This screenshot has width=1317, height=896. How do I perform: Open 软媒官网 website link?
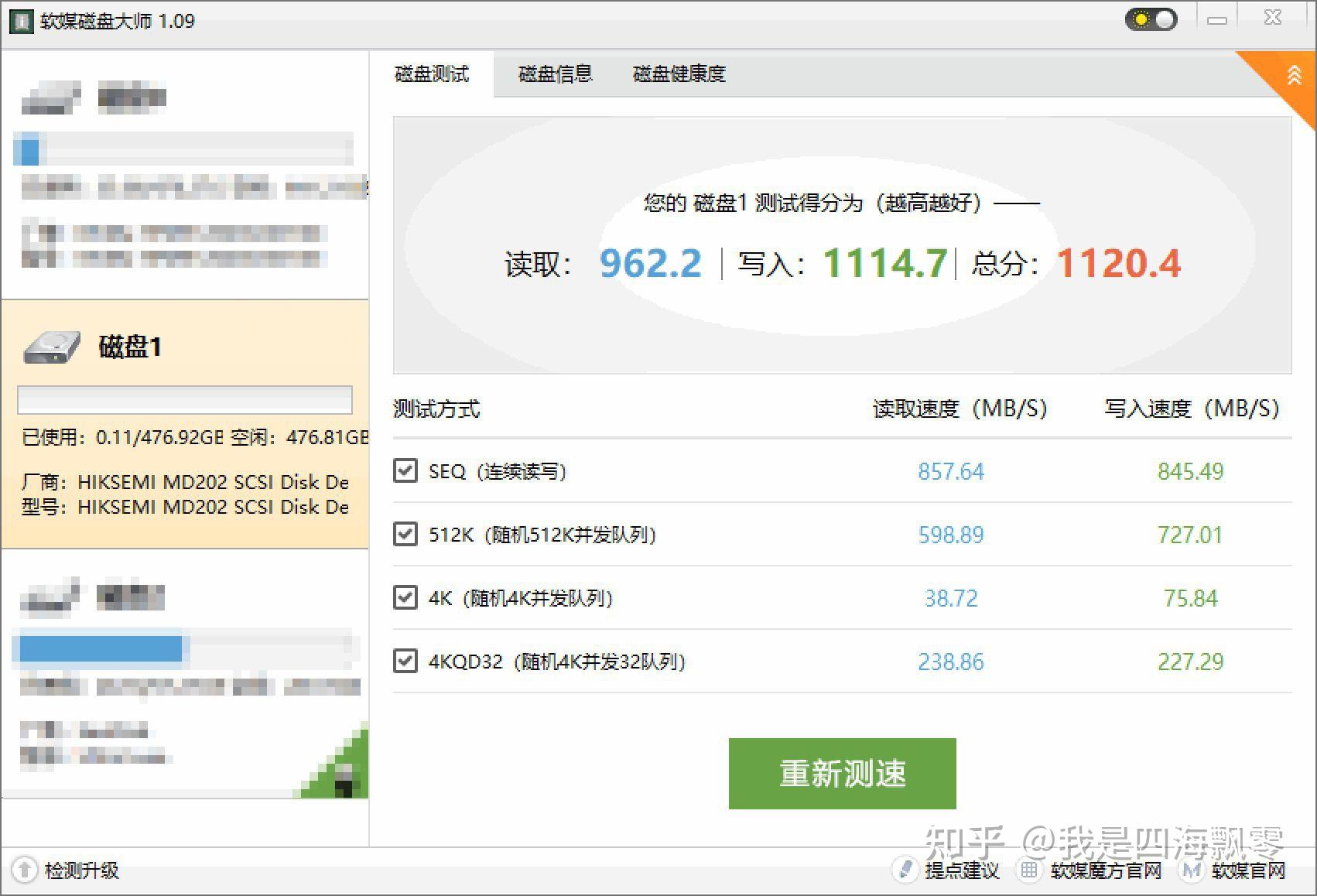[x=1247, y=870]
